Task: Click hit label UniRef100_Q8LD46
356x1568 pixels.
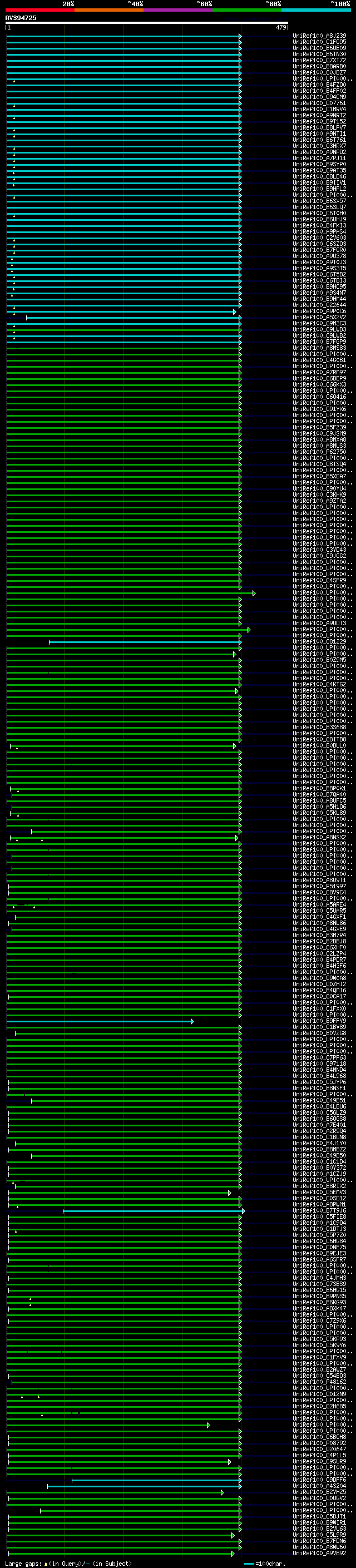Action: pos(319,176)
